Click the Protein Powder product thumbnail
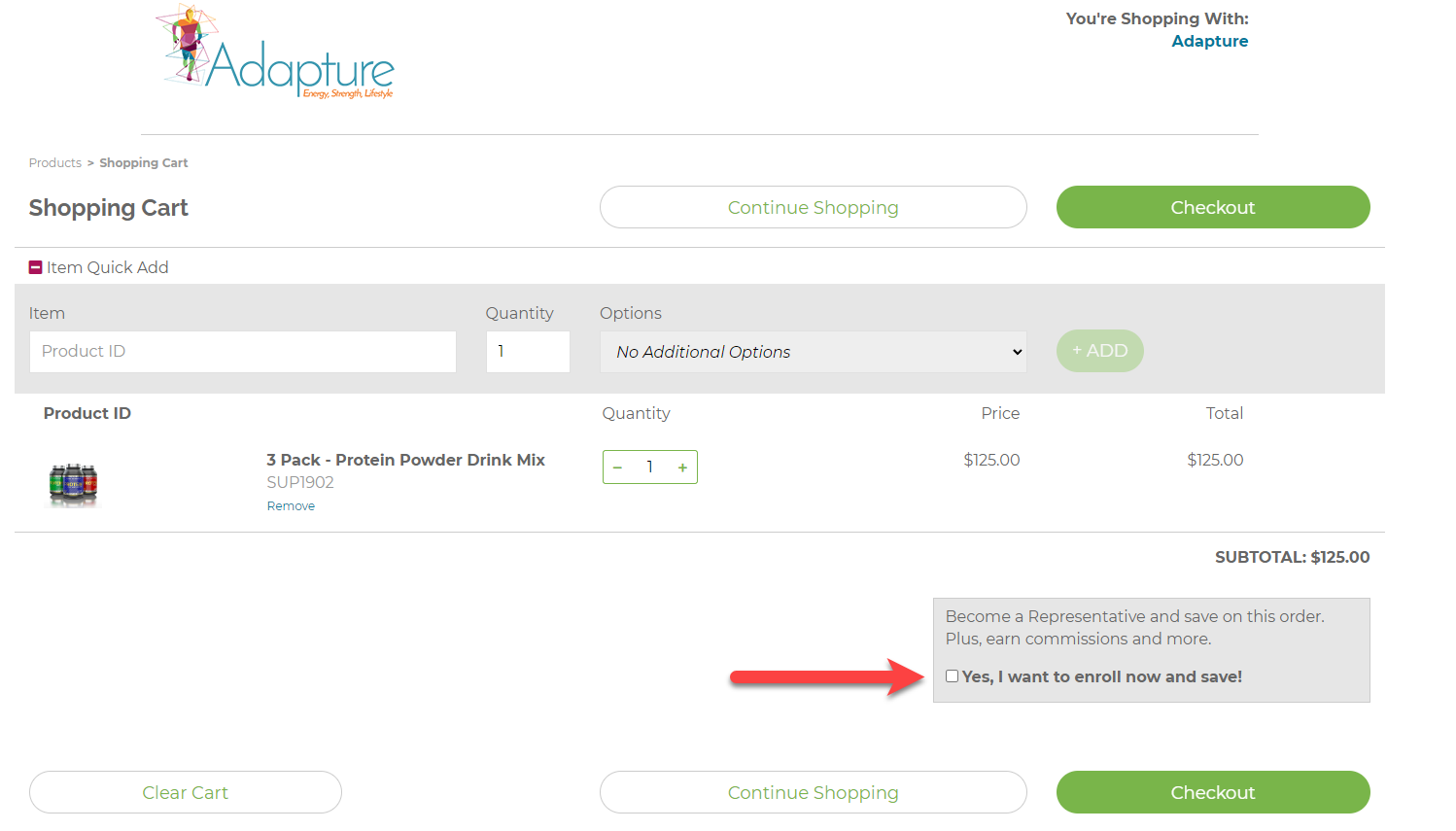Screen dimensions: 1456x831 [73, 484]
